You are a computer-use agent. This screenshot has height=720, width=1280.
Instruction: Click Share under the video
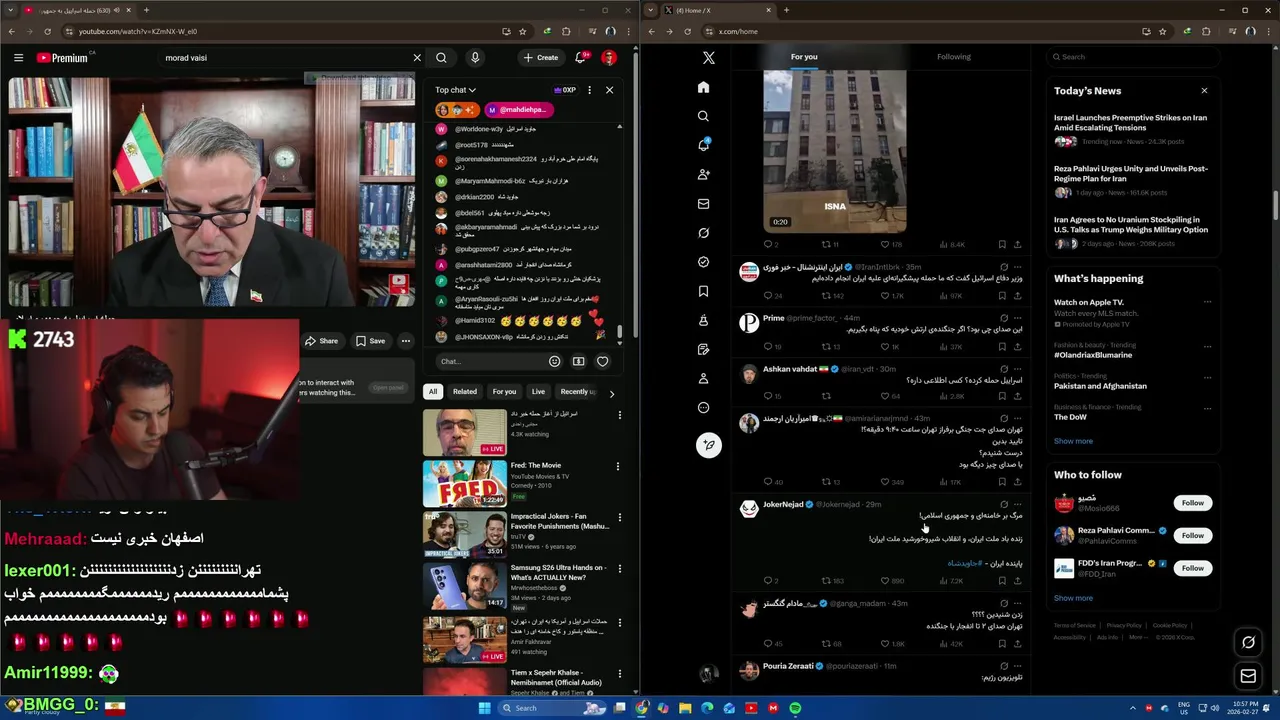321,341
